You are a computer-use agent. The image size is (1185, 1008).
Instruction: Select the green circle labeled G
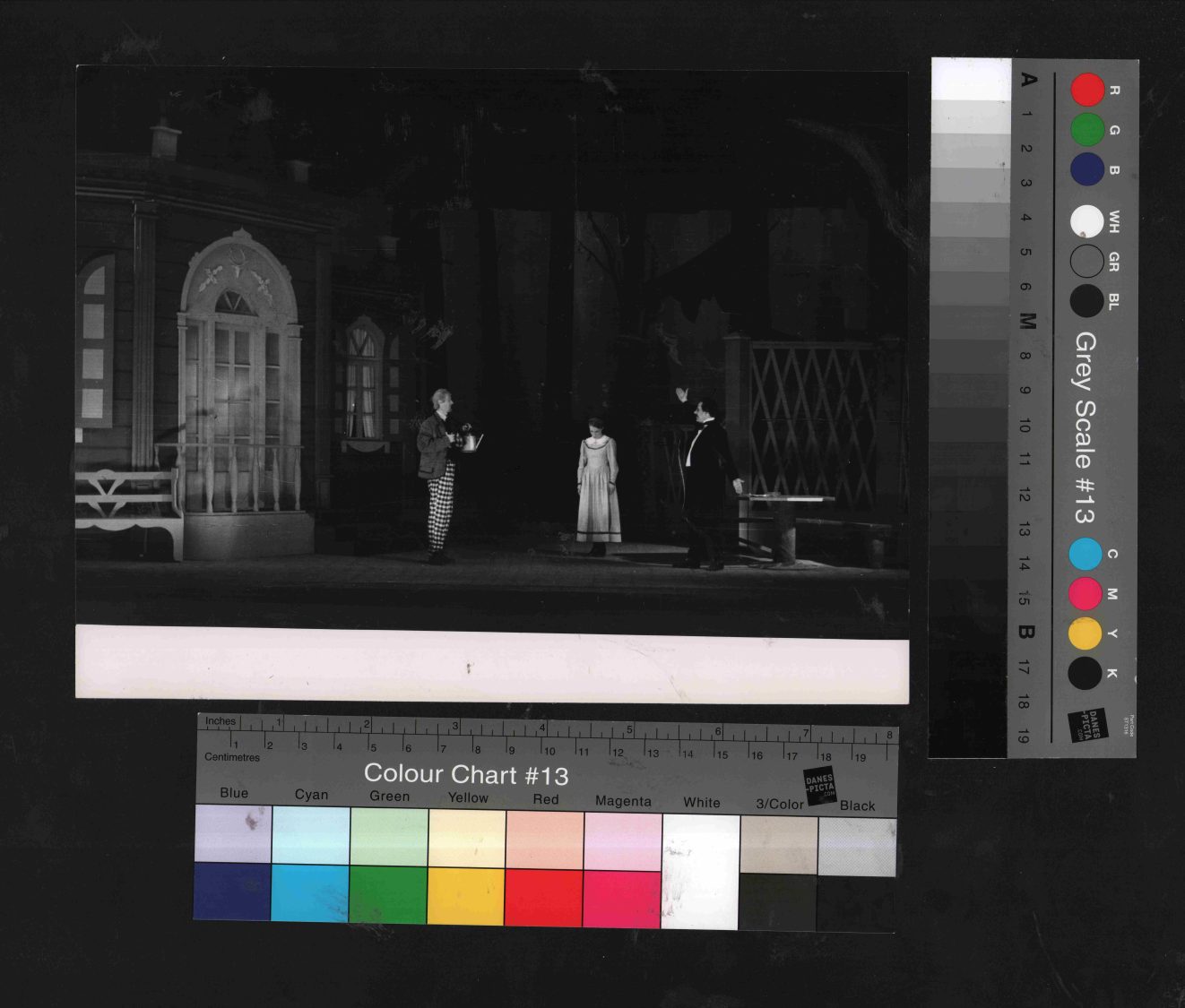click(1087, 130)
